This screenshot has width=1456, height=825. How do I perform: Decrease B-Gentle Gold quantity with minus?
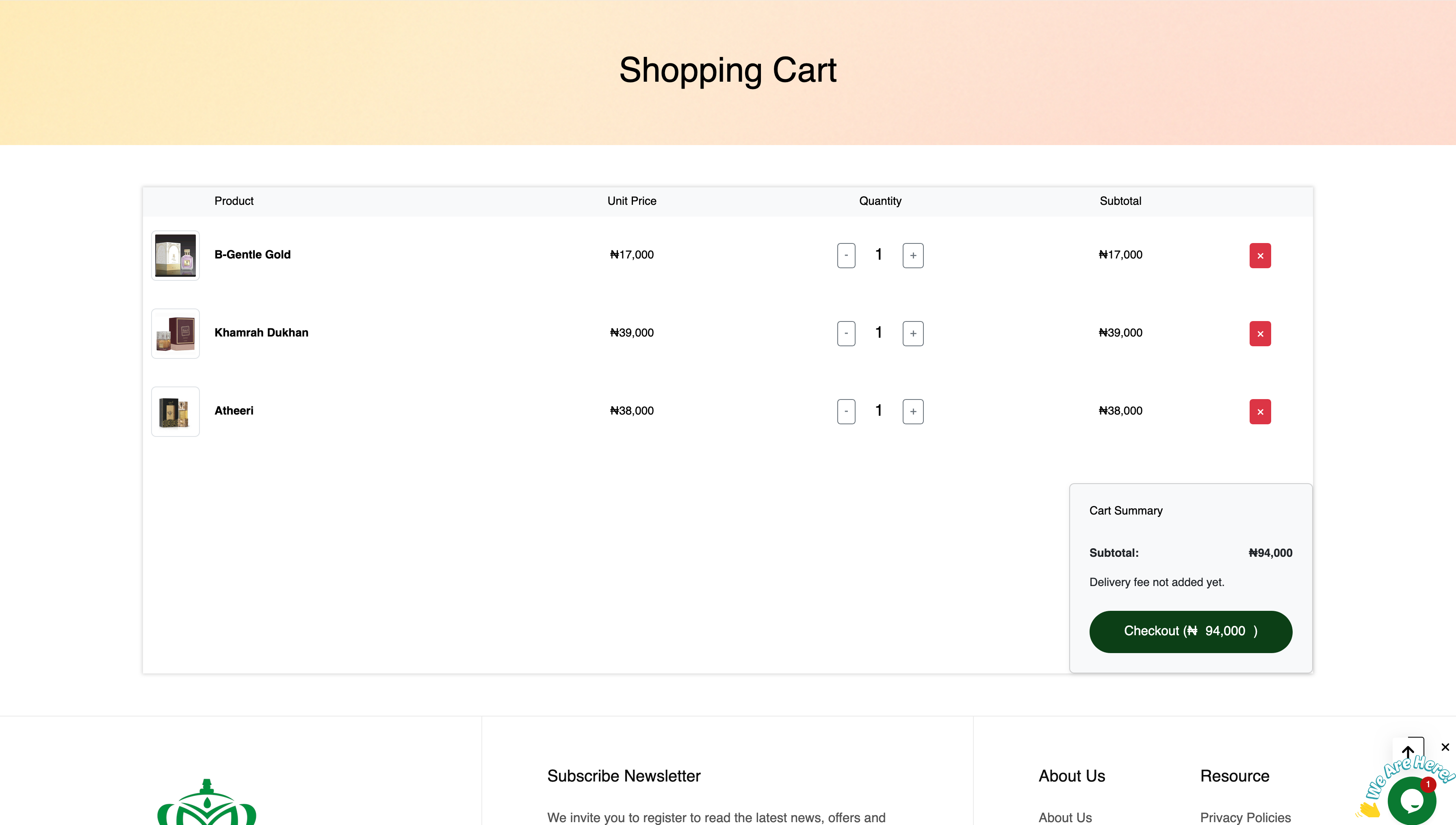(845, 256)
